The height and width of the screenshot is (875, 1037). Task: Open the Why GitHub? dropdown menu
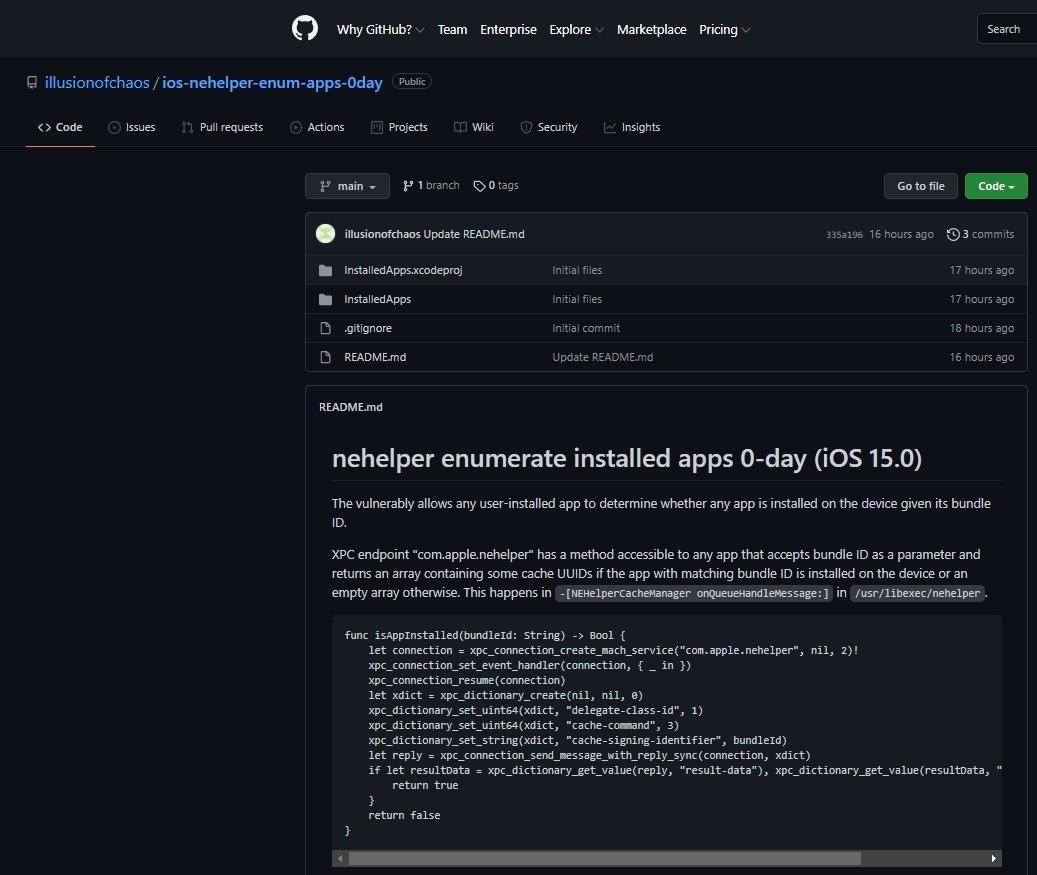tap(380, 30)
